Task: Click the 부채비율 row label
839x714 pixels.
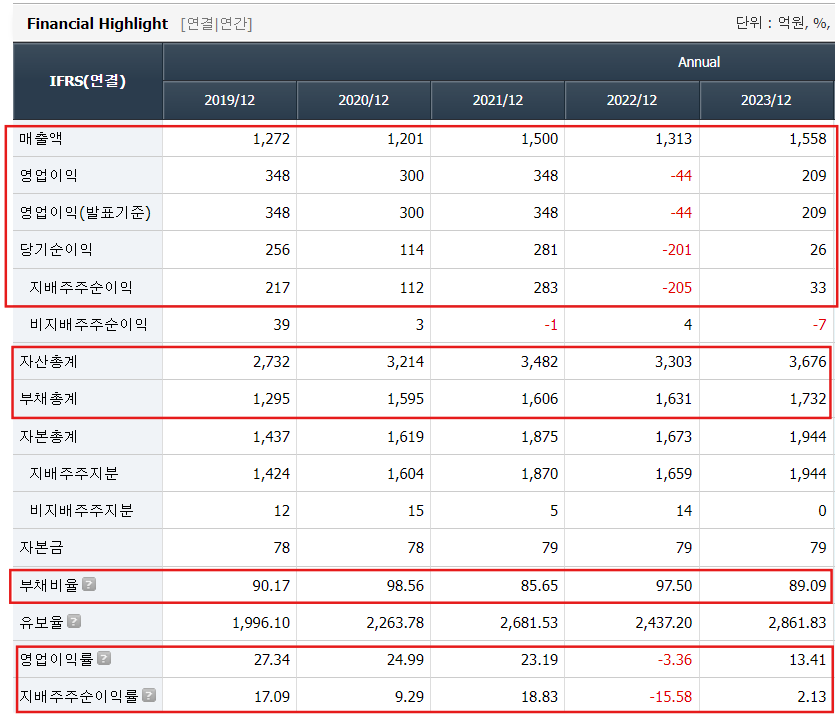Action: [49, 585]
